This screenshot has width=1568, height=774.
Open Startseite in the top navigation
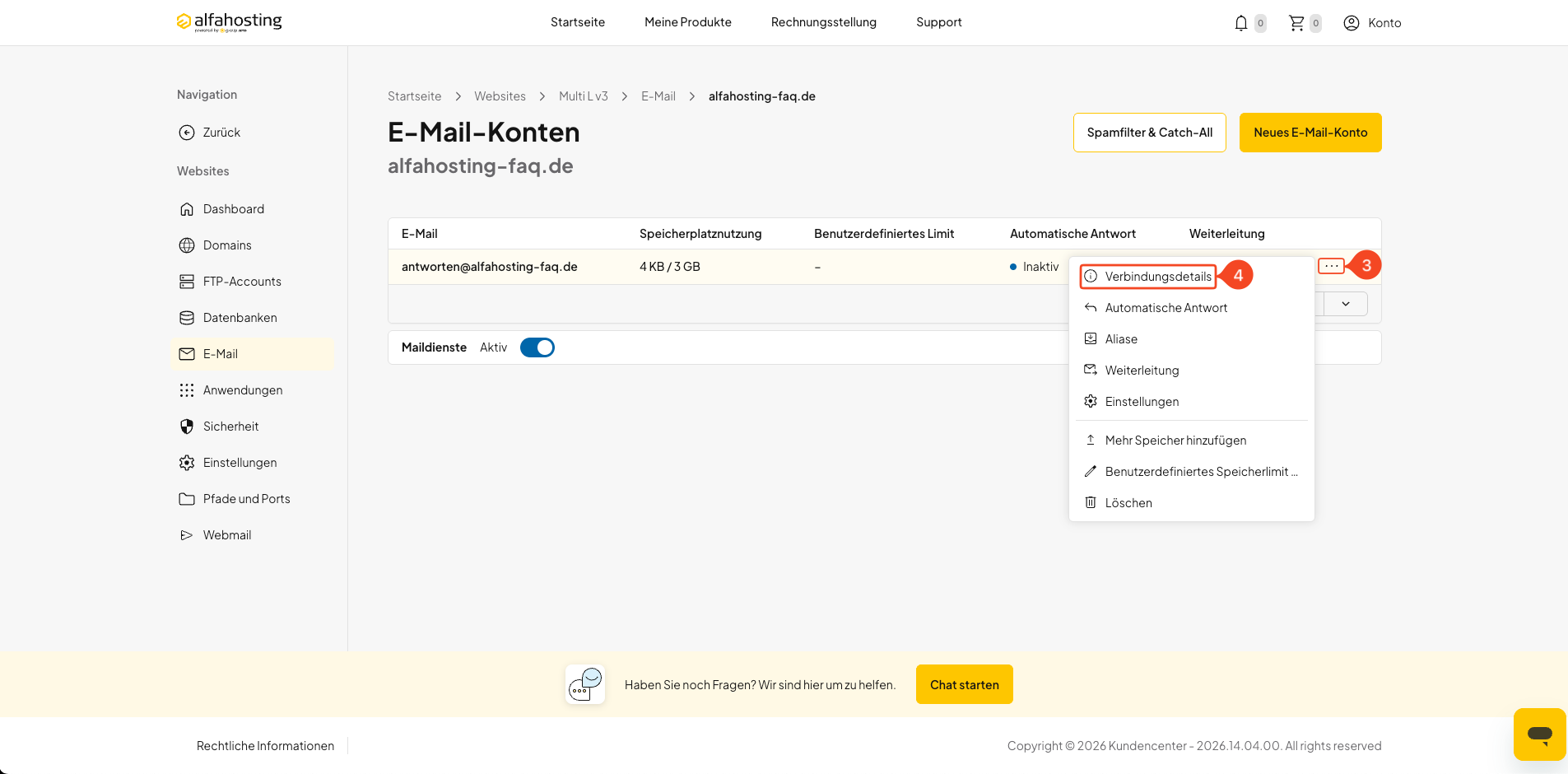pyautogui.click(x=578, y=22)
